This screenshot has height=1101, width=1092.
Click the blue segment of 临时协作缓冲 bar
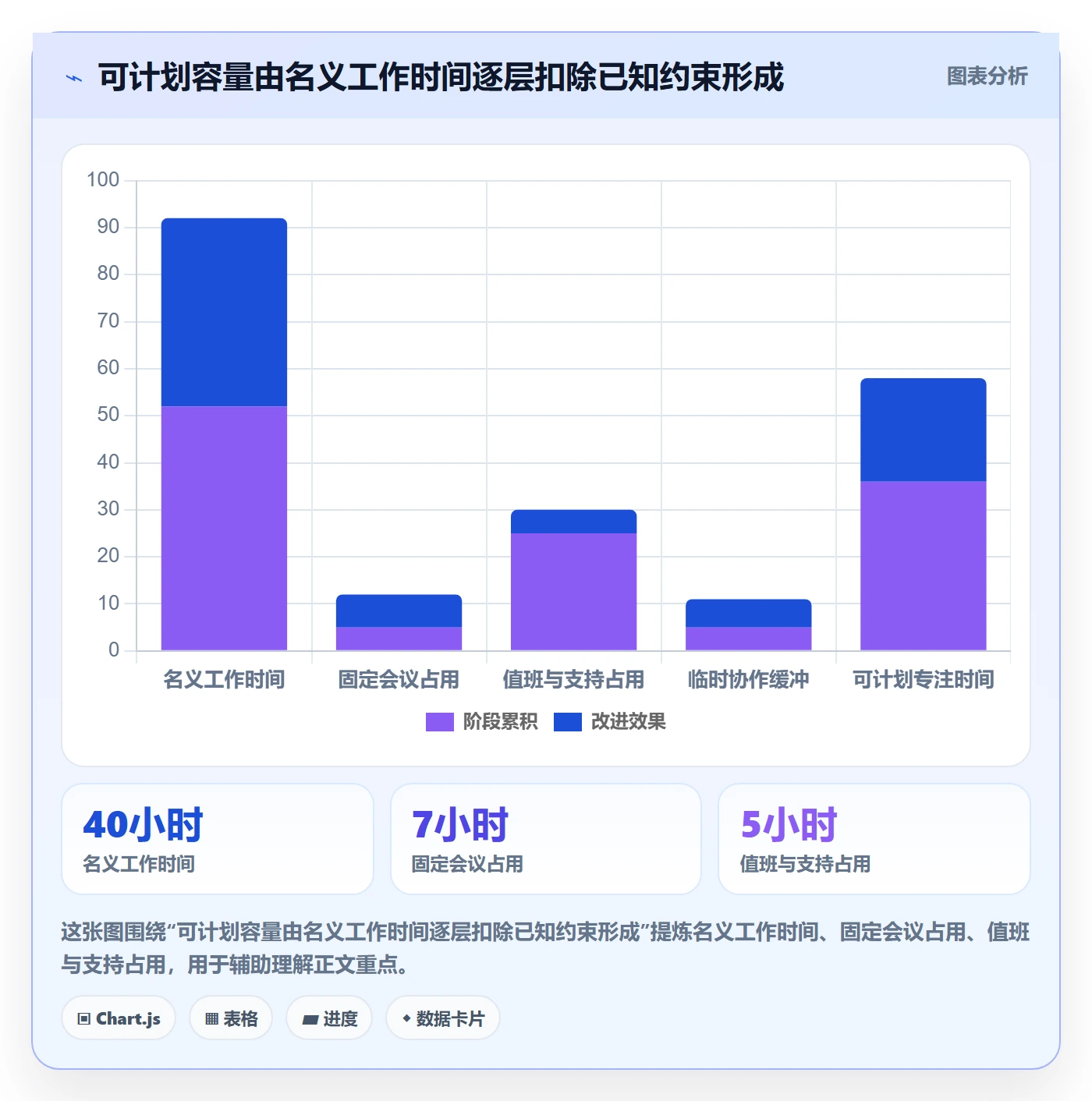748,613
